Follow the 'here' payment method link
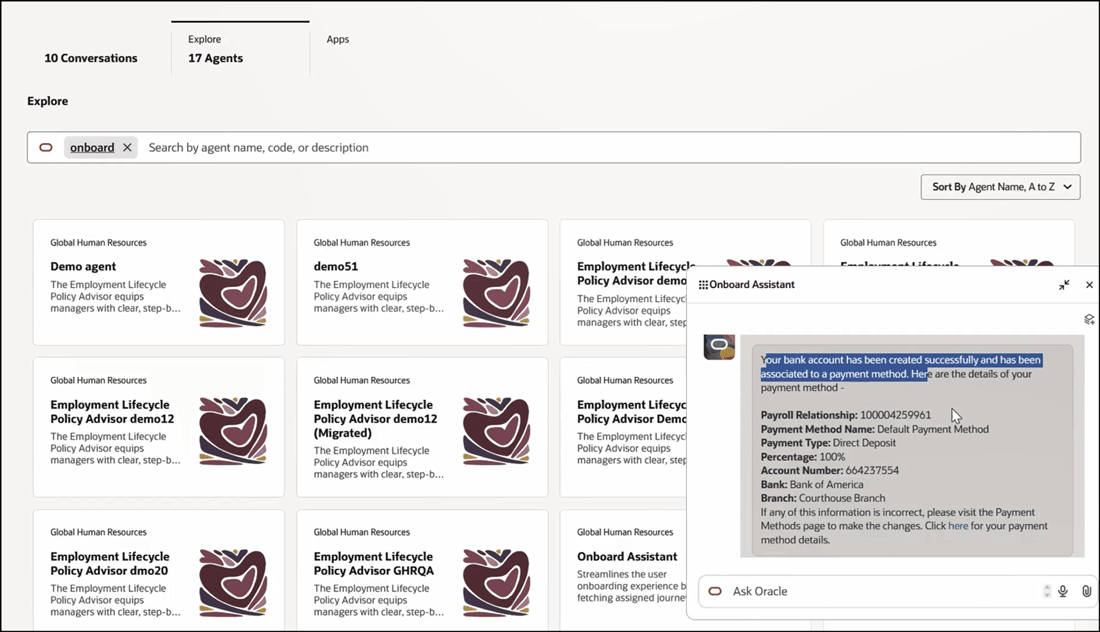This screenshot has height=632, width=1100. click(958, 526)
